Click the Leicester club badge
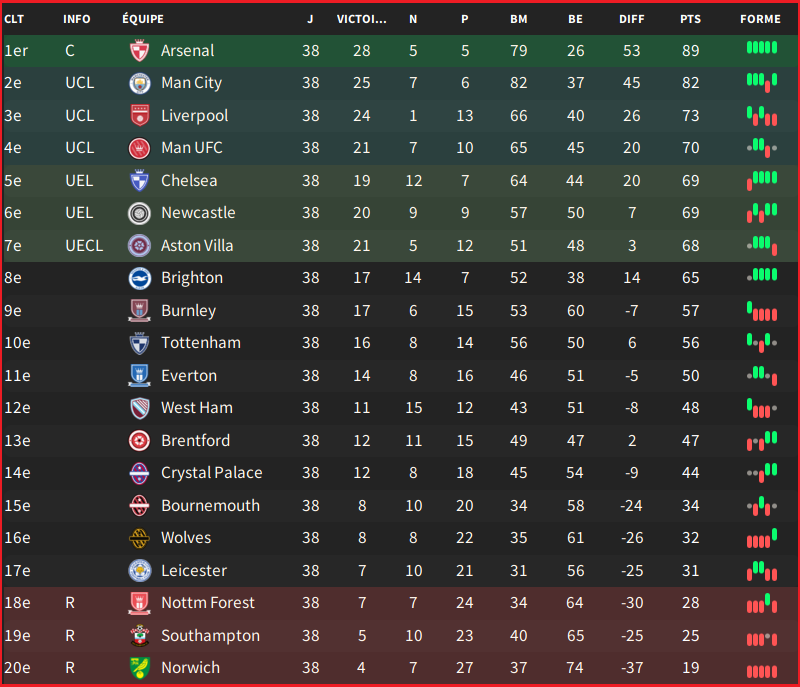Screen dimensions: 800x687 pos(139,570)
